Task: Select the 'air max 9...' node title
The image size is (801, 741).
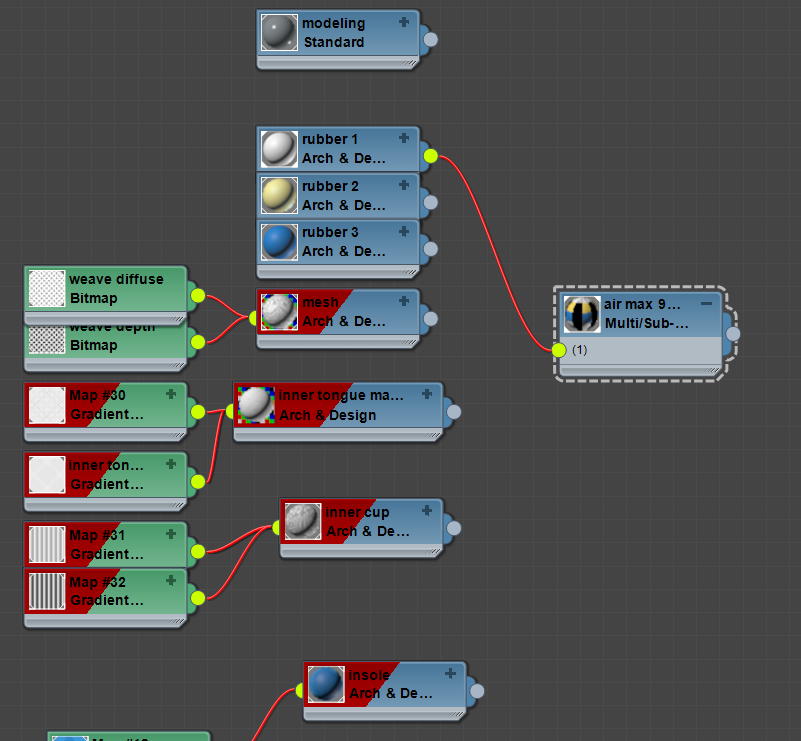Action: (642, 304)
